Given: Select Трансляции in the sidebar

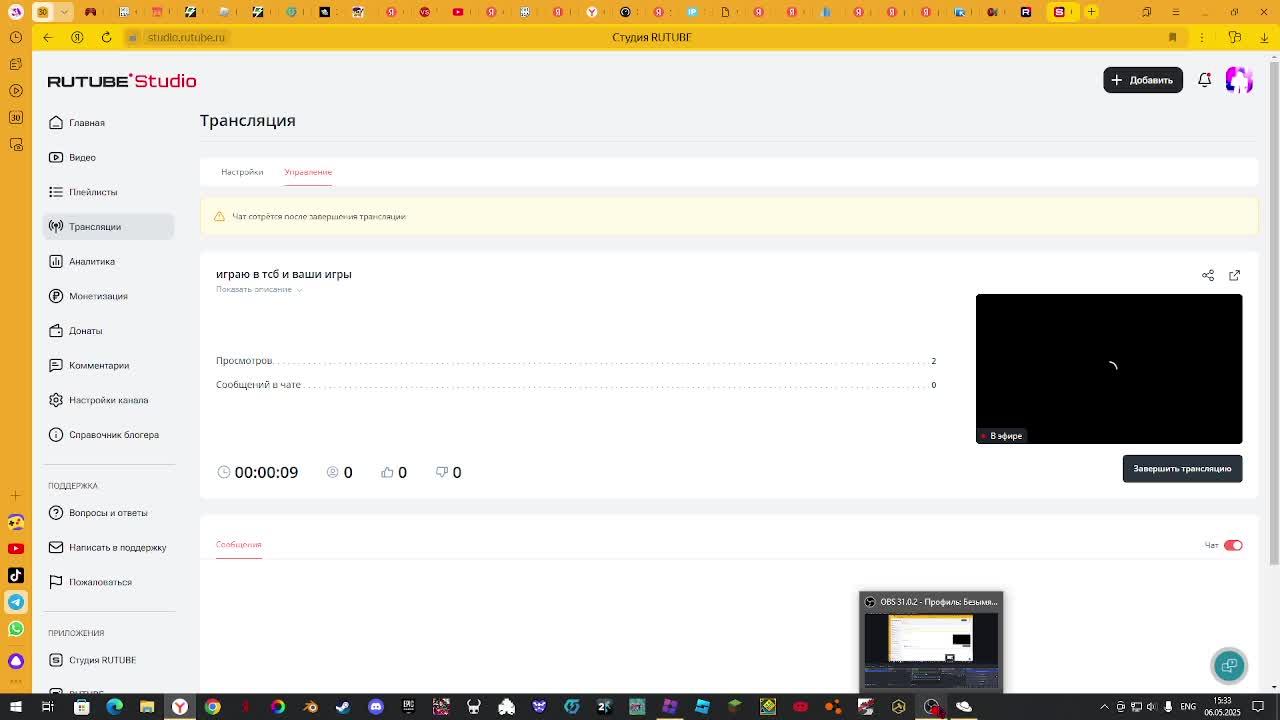Looking at the screenshot, I should point(108,226).
